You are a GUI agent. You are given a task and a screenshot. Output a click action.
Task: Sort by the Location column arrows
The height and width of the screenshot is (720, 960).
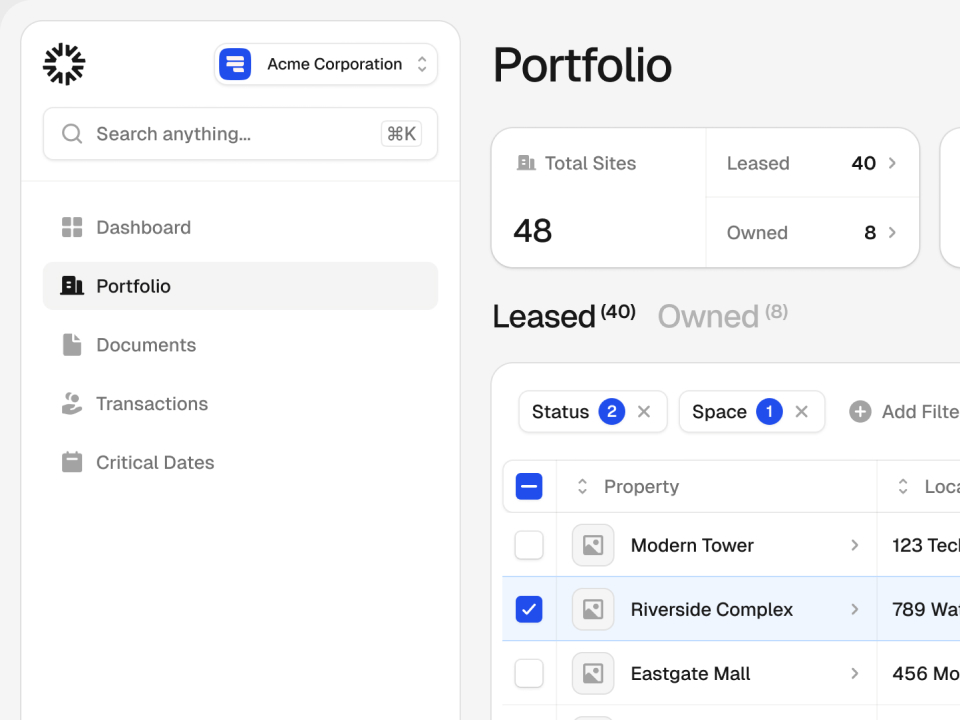pyautogui.click(x=902, y=487)
